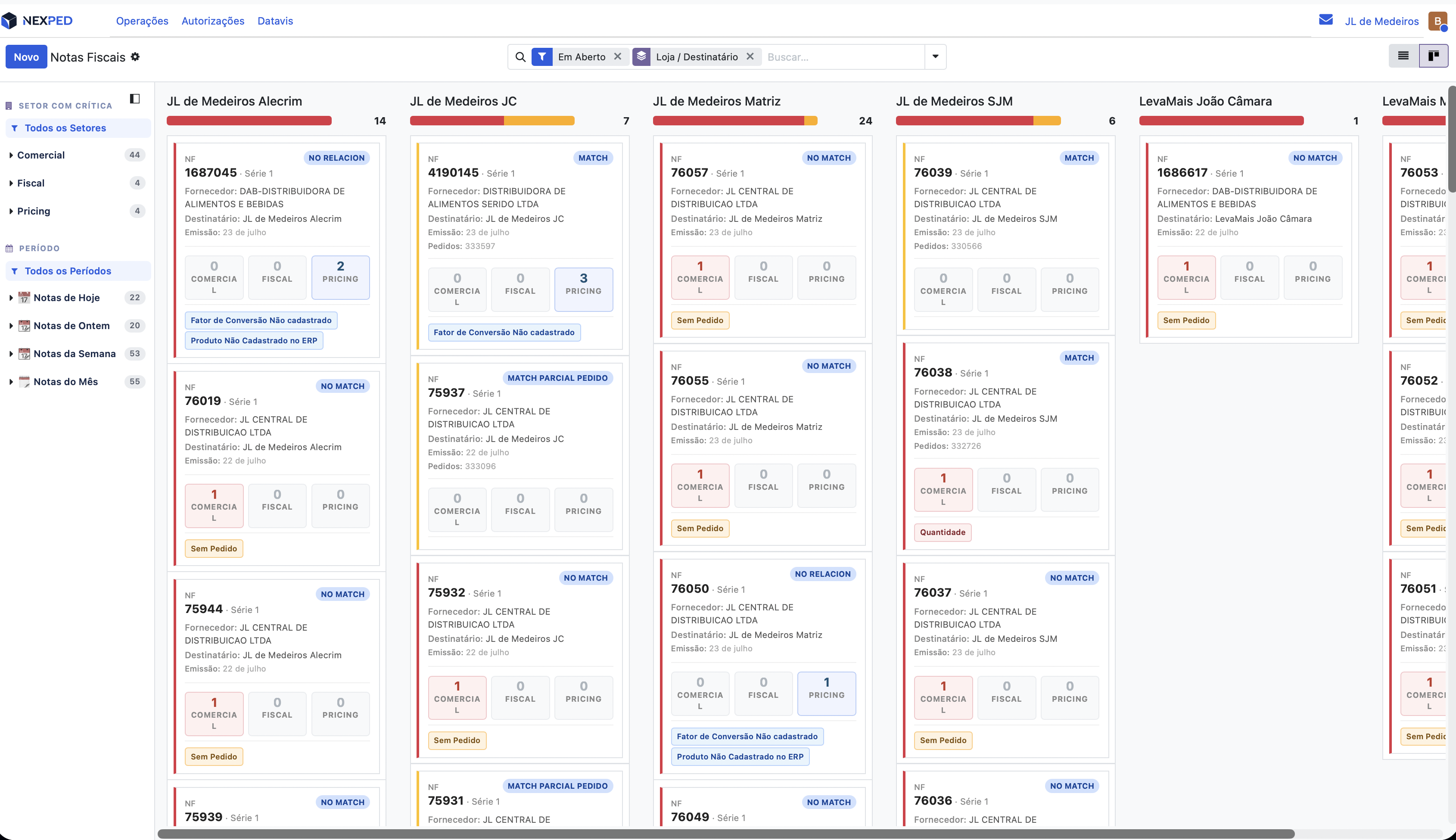1456x840 pixels.
Task: Click the group-by layers icon
Action: coord(641,56)
